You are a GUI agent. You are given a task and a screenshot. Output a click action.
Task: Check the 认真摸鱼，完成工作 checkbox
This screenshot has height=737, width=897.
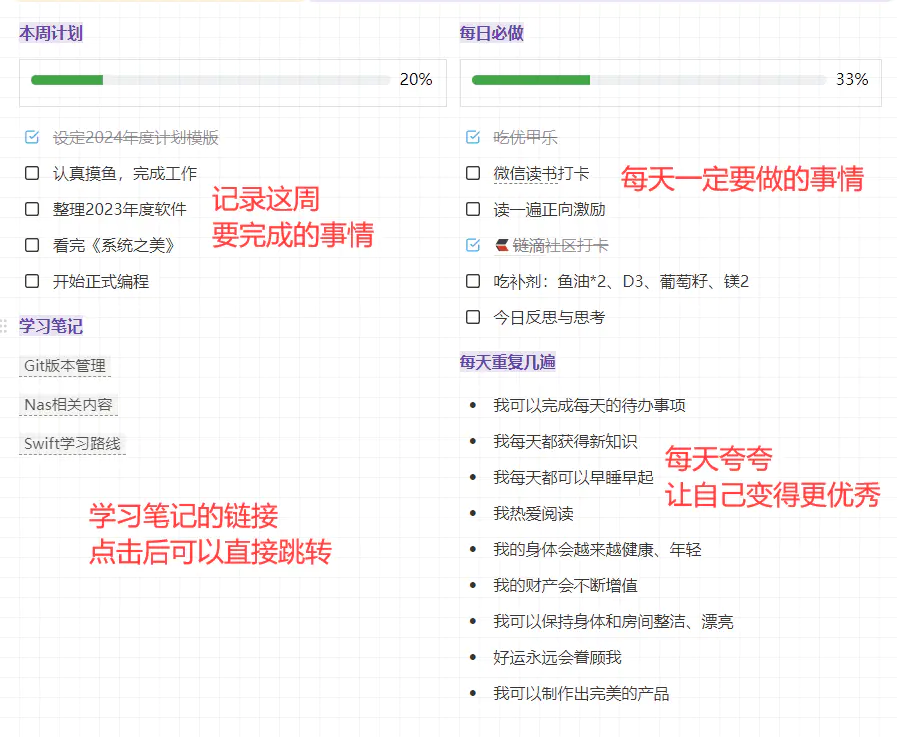32,173
